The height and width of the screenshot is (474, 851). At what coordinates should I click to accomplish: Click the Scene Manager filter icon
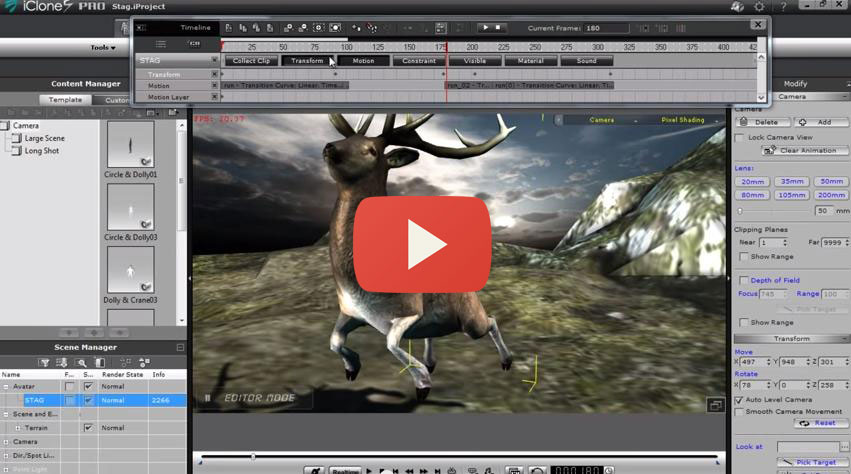pos(44,362)
